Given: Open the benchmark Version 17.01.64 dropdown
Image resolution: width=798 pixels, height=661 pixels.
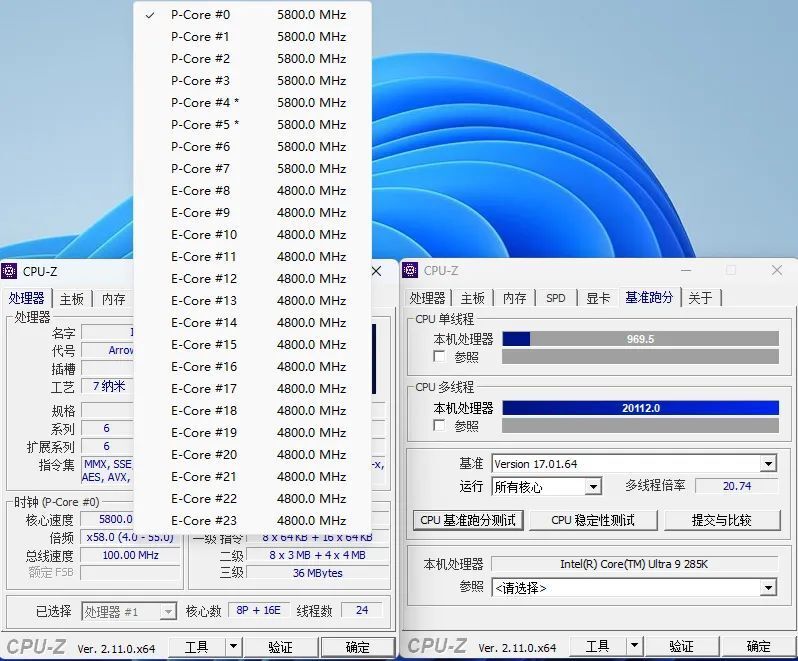Looking at the screenshot, I should 768,464.
